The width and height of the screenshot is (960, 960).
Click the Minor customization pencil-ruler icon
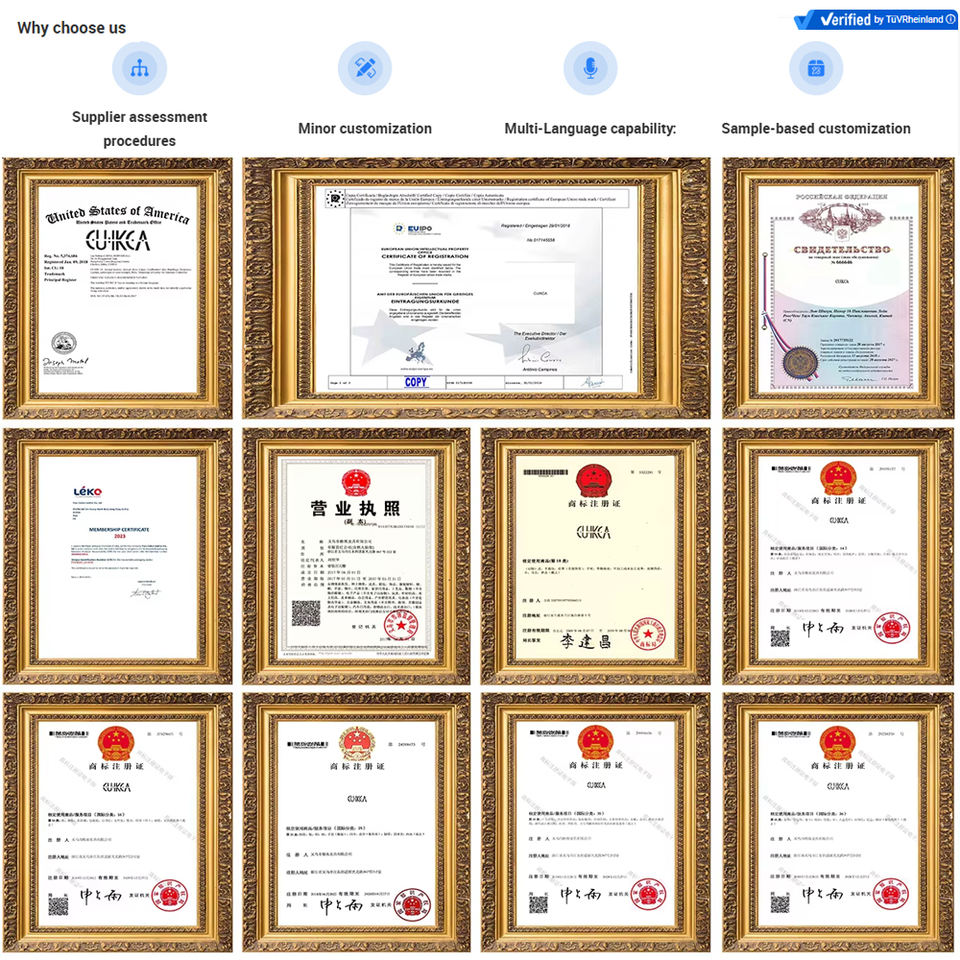(x=365, y=68)
